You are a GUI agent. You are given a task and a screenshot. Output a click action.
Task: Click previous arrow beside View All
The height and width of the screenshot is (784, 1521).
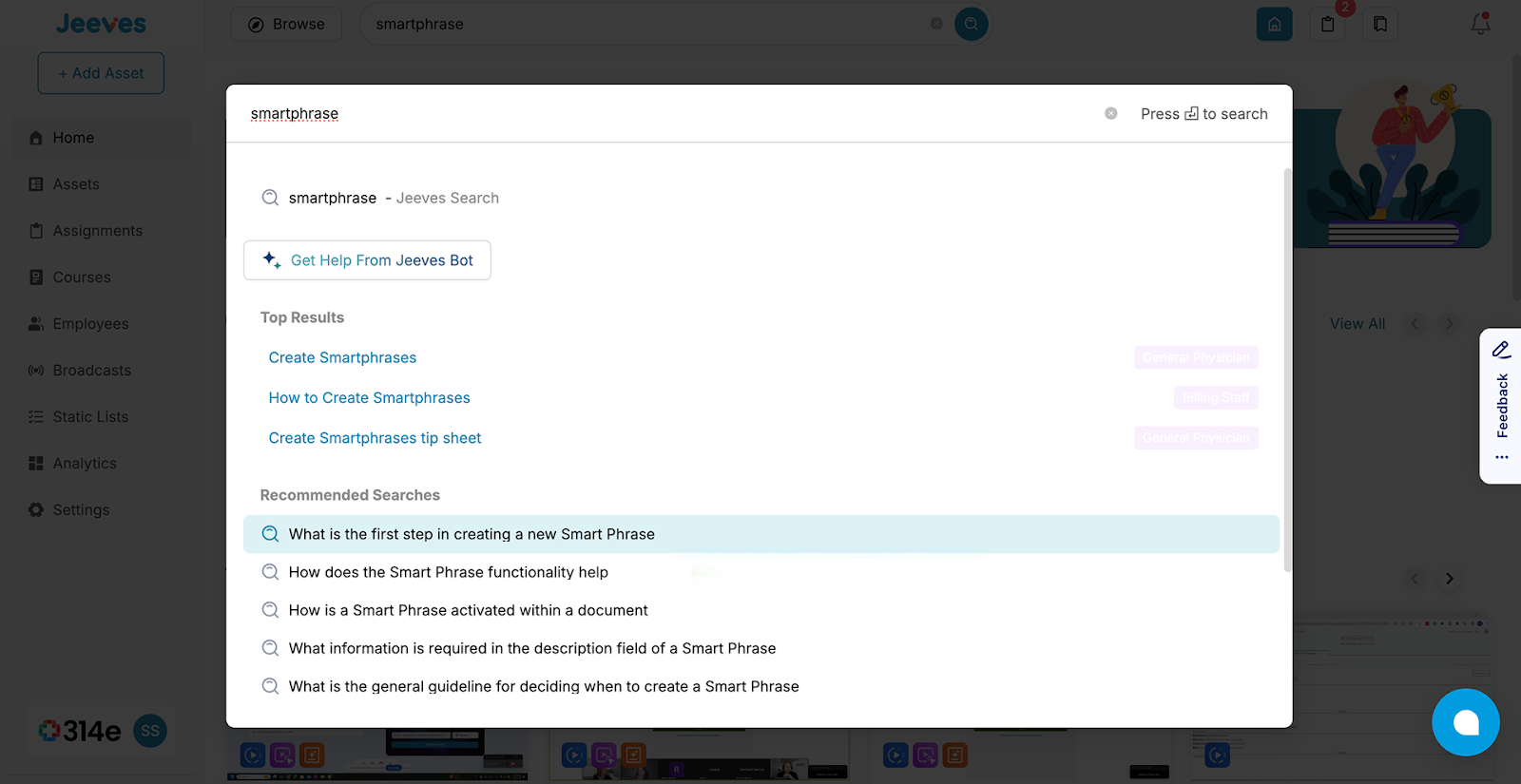pos(1415,324)
